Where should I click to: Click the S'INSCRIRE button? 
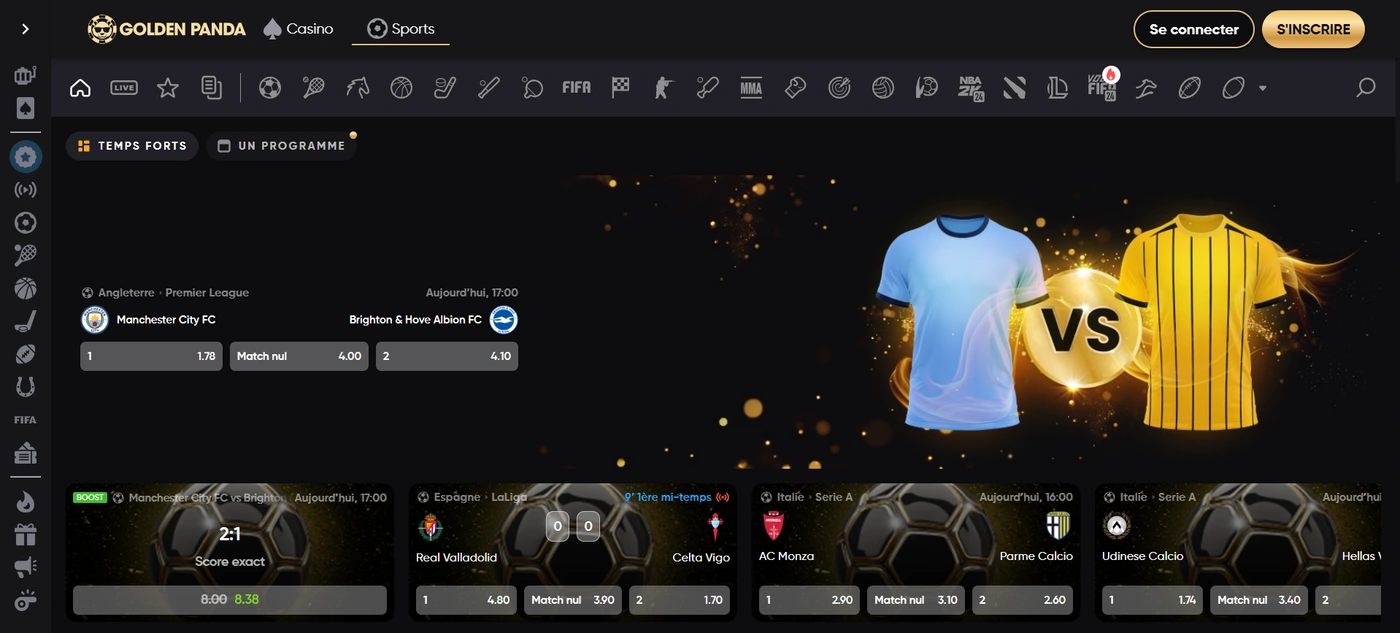click(x=1313, y=29)
